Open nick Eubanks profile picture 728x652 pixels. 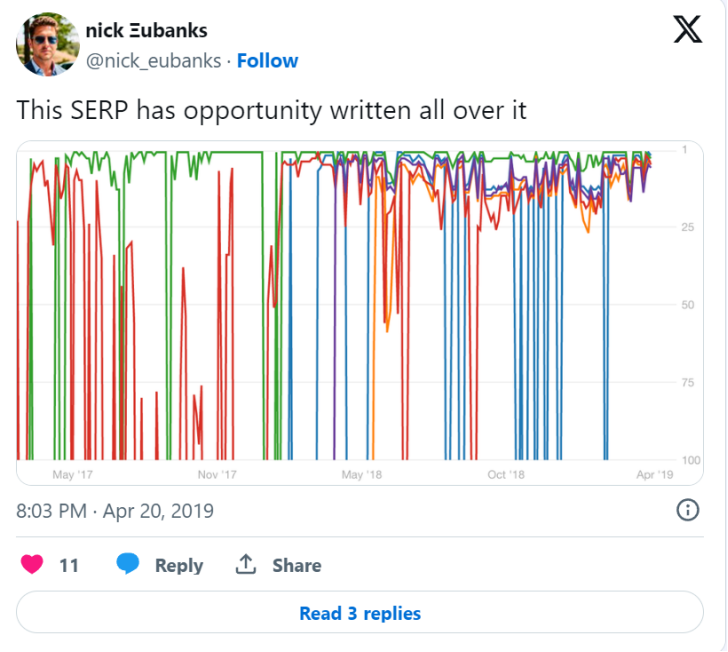(48, 45)
